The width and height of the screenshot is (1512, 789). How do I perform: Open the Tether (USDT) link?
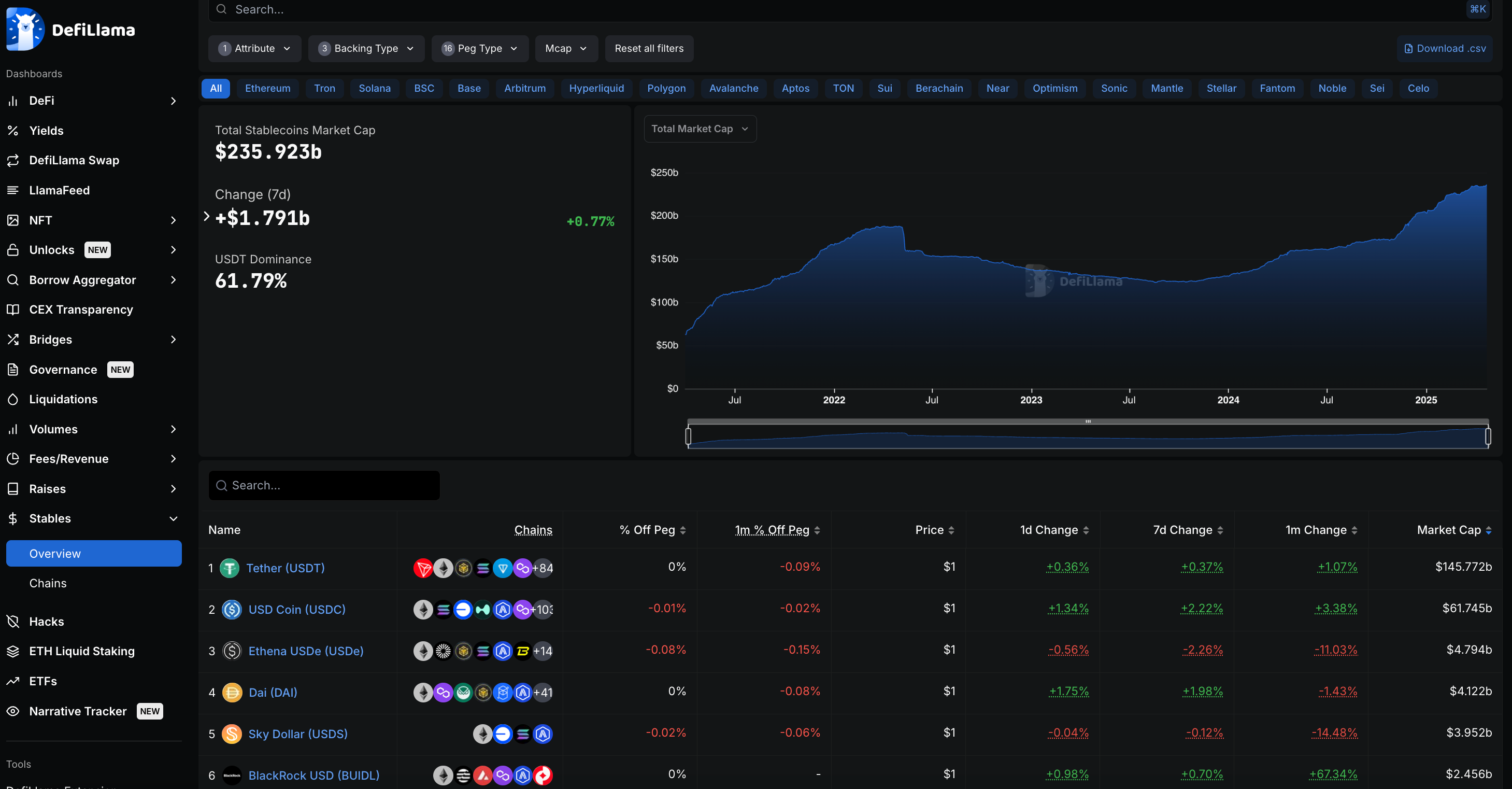point(286,568)
